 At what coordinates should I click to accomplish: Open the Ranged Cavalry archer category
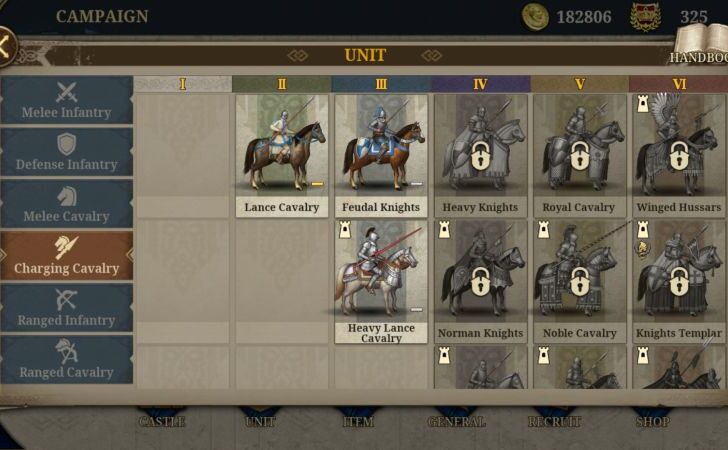point(66,360)
